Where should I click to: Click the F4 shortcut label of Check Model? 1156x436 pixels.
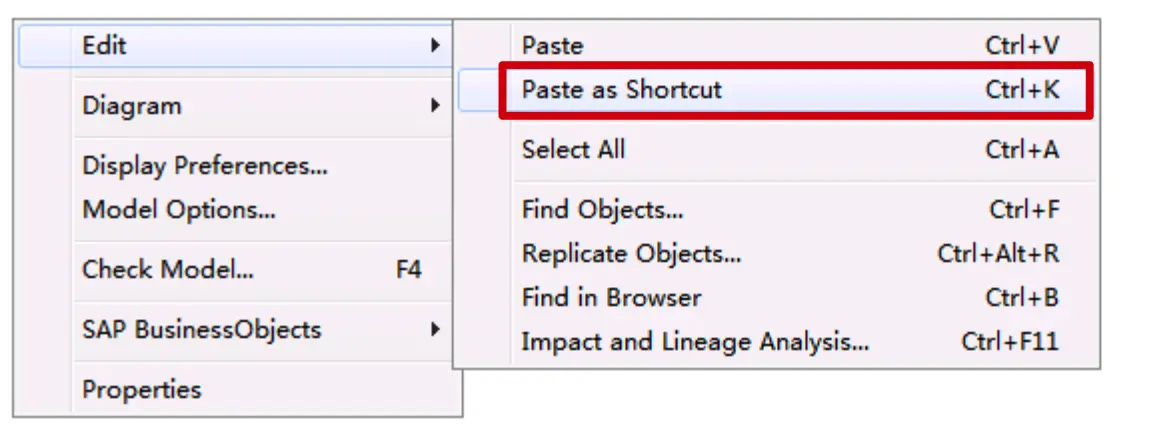(x=408, y=270)
